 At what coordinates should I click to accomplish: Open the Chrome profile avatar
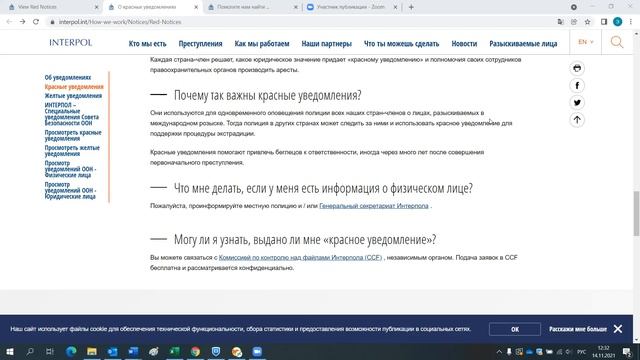[x=618, y=22]
